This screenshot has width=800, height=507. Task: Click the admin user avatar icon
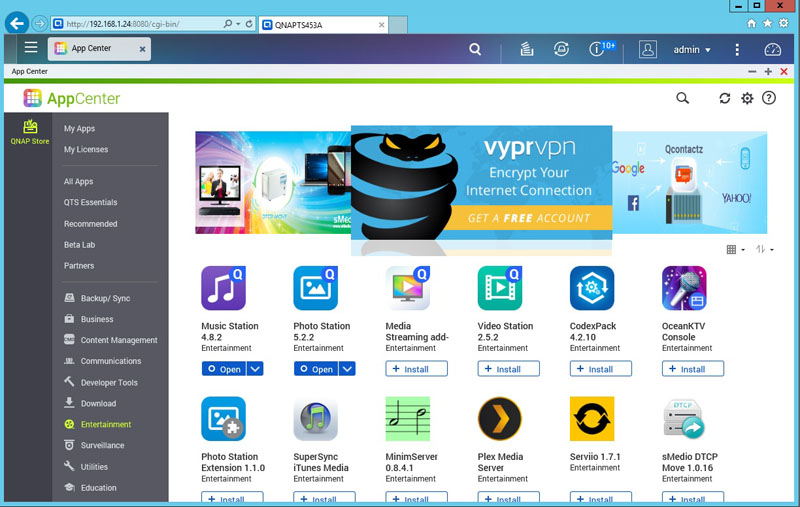coord(647,49)
